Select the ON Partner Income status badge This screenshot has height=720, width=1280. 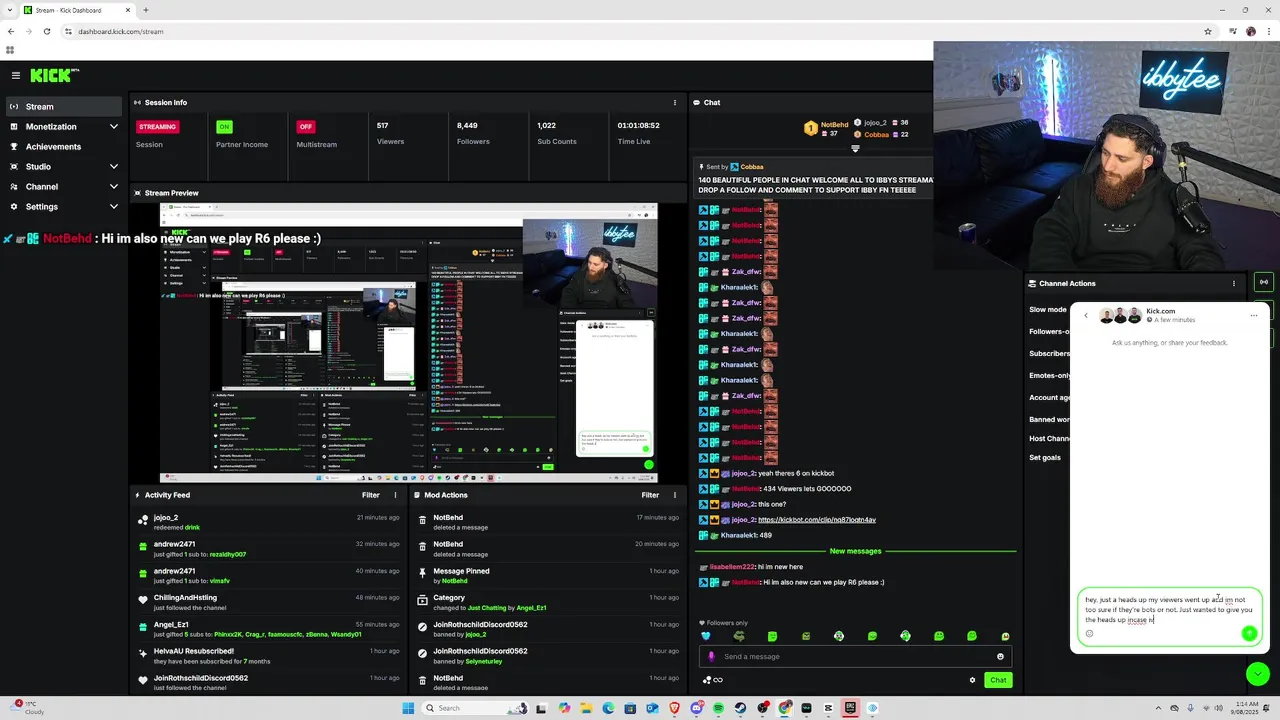pyautogui.click(x=224, y=127)
